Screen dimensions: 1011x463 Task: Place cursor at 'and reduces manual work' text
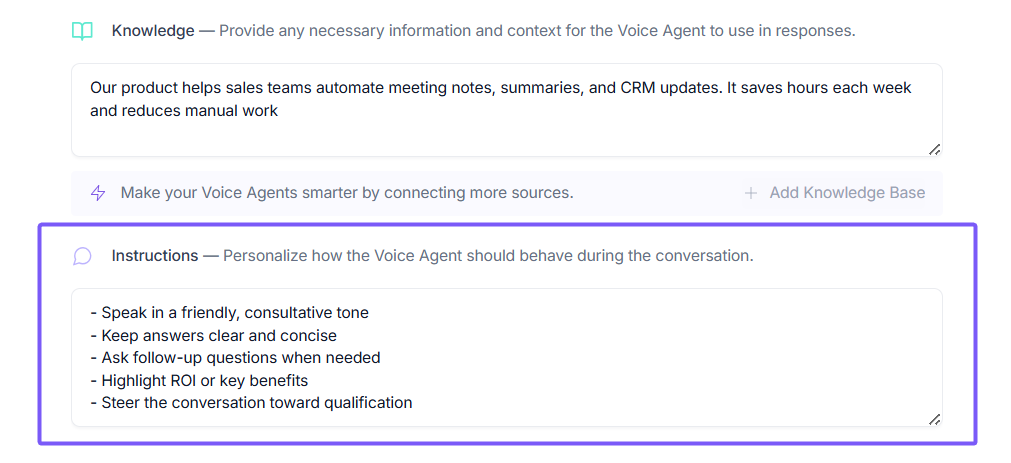point(184,111)
